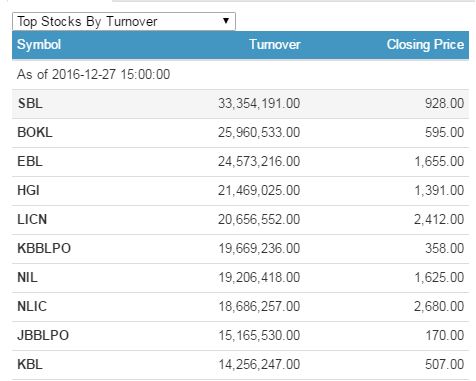Image resolution: width=476 pixels, height=381 pixels.
Task: Choose the LICN stock symbol
Action: click(x=32, y=219)
